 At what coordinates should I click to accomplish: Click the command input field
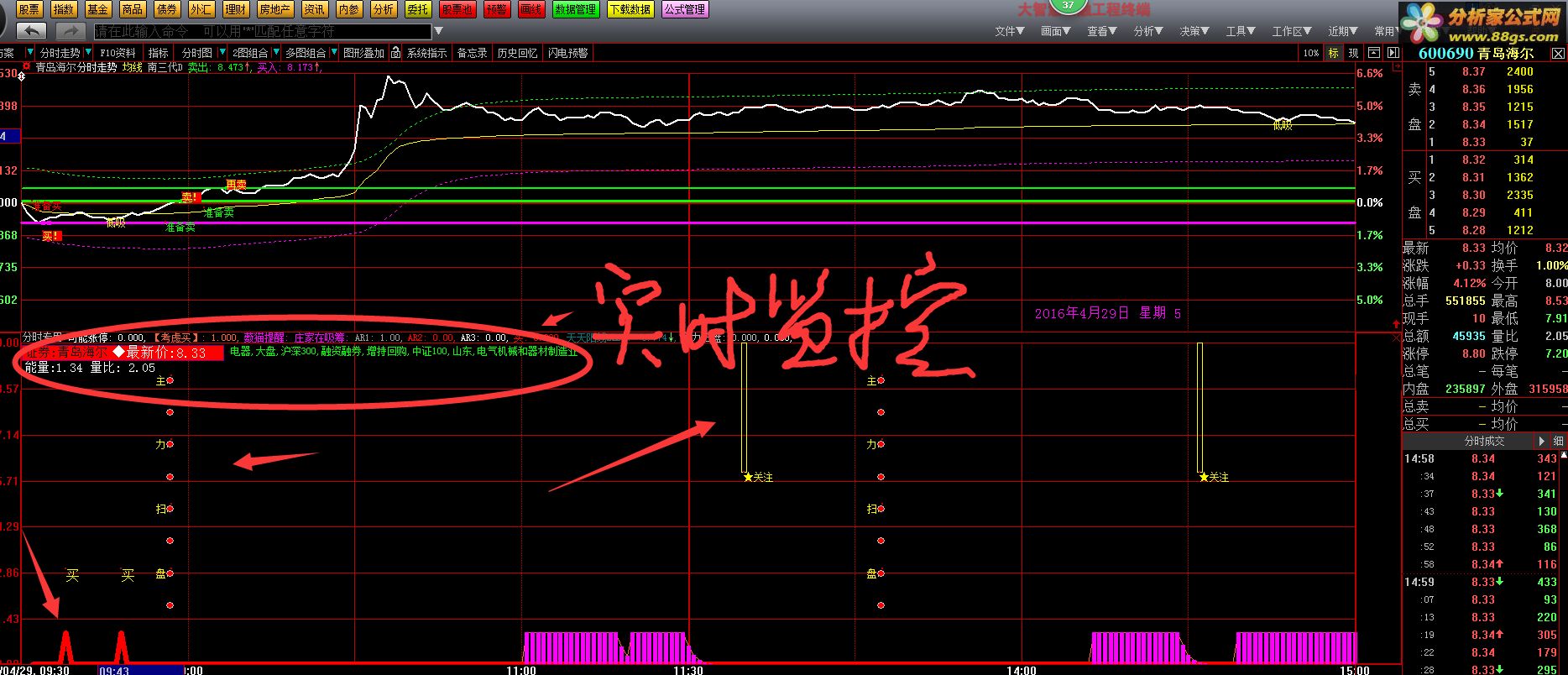coord(263,31)
